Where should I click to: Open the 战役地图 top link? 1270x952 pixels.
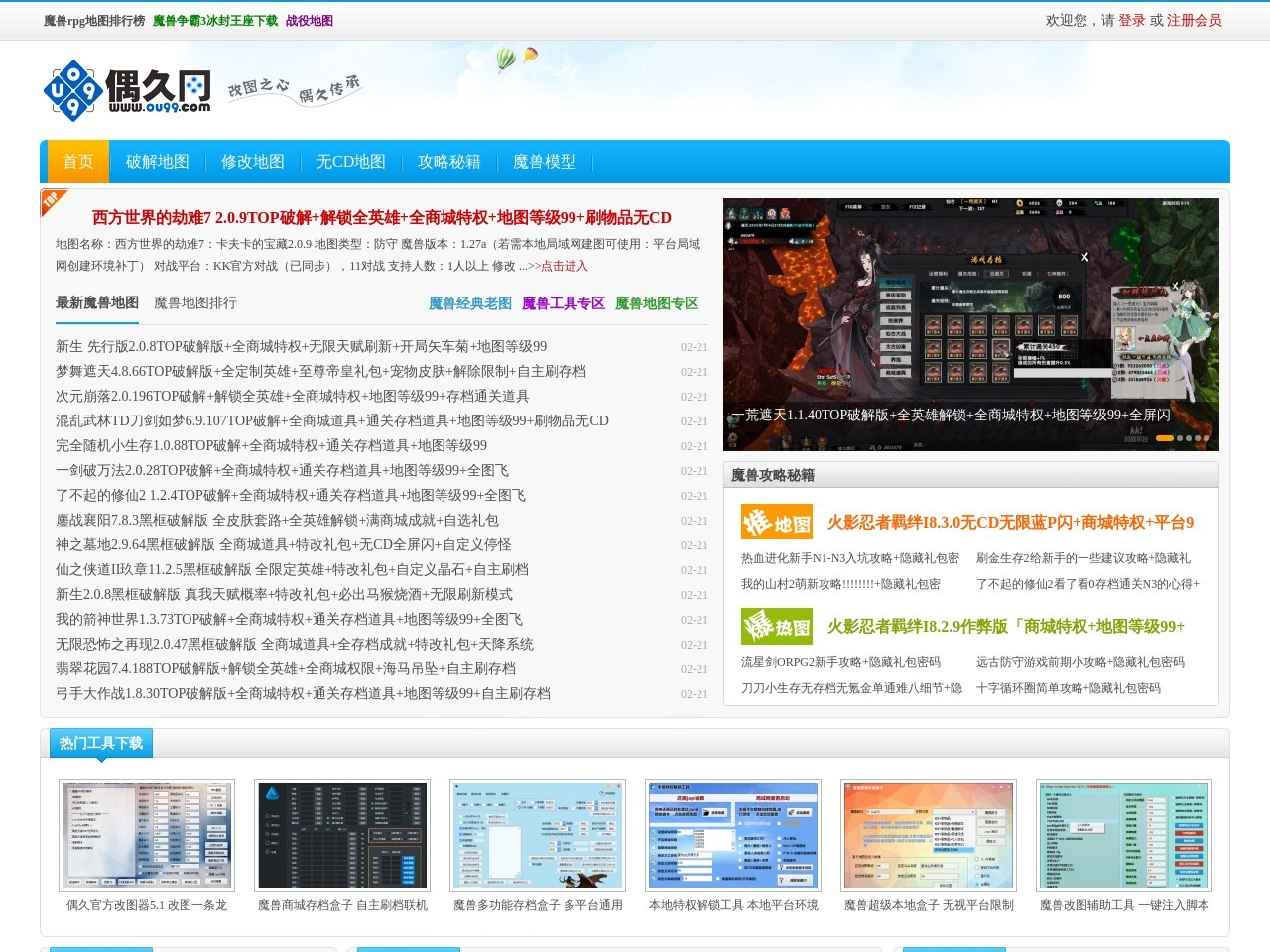click(310, 20)
